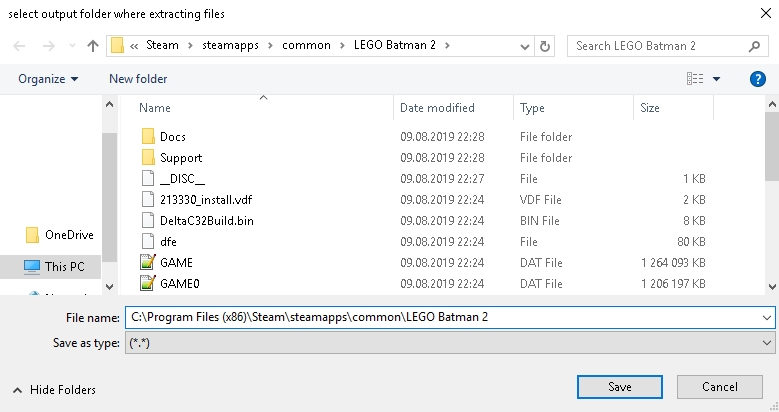The width and height of the screenshot is (779, 412).
Task: Click the Back navigation arrow
Action: (x=19, y=46)
